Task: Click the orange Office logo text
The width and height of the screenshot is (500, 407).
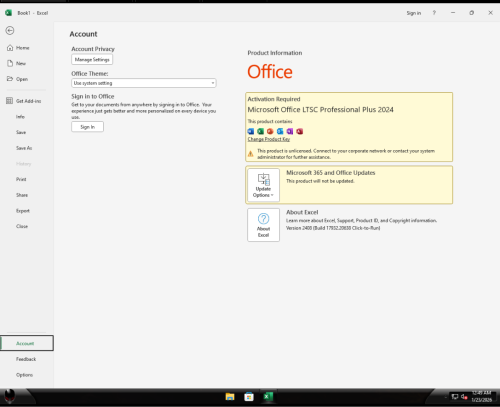Action: (270, 72)
